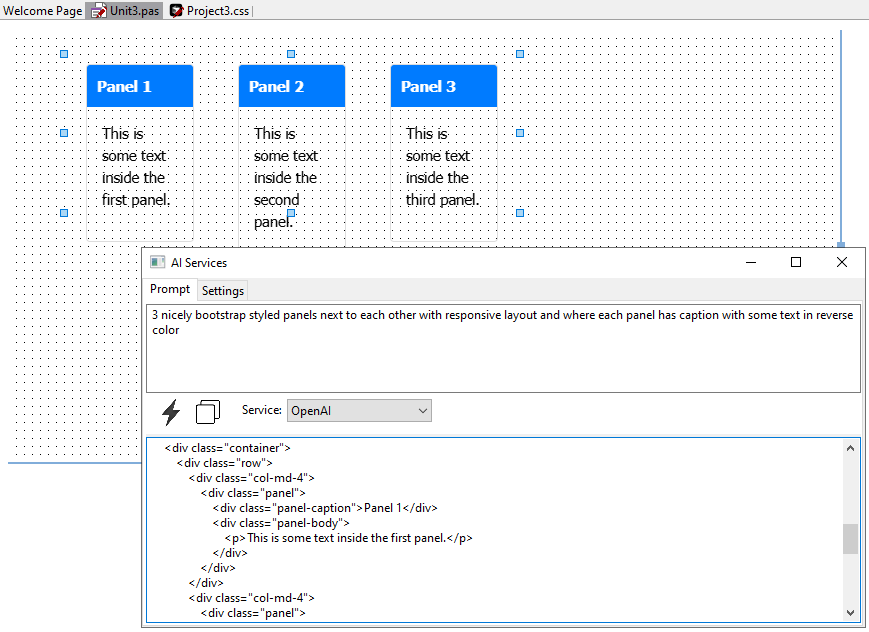Close the AI Services window

tap(841, 262)
